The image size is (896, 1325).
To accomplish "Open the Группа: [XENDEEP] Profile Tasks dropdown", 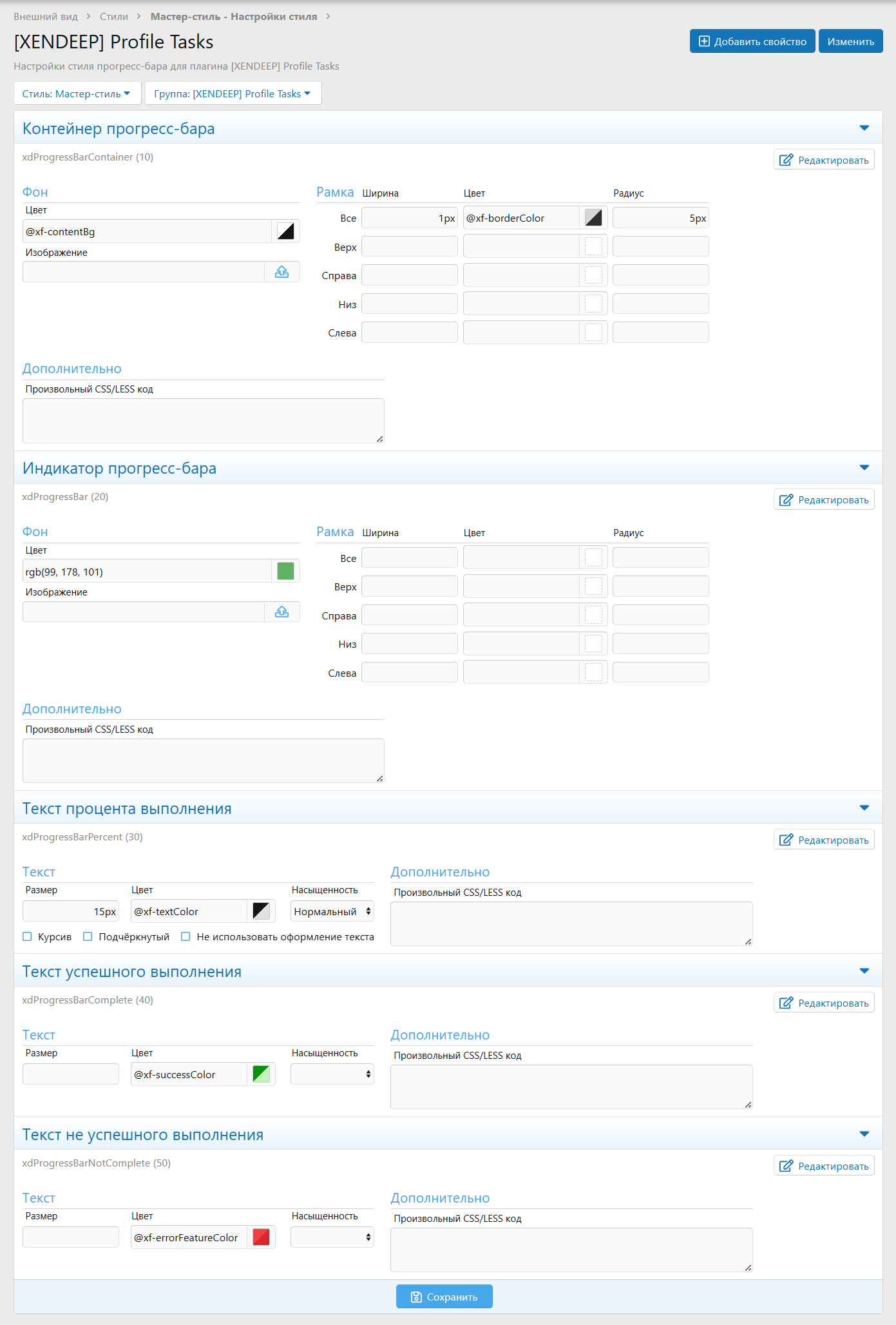I will 233,93.
